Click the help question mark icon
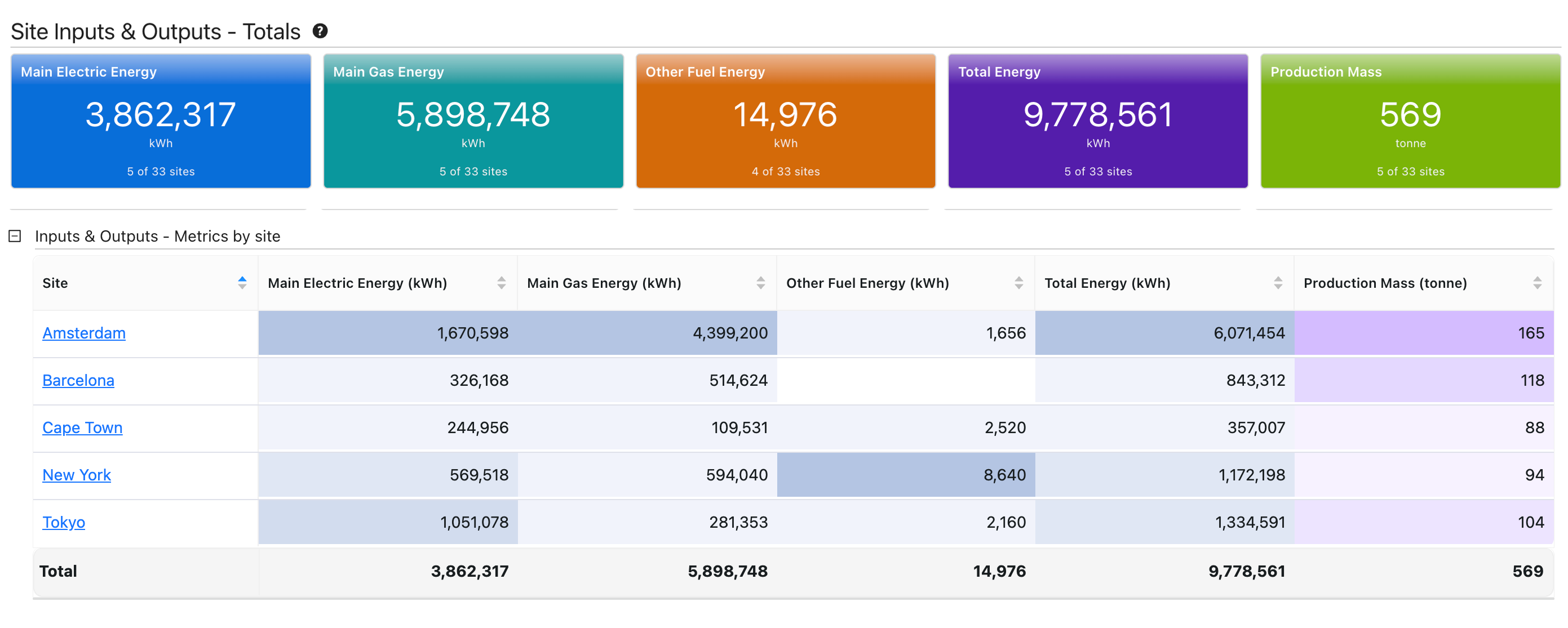This screenshot has width=1568, height=628. tap(320, 30)
